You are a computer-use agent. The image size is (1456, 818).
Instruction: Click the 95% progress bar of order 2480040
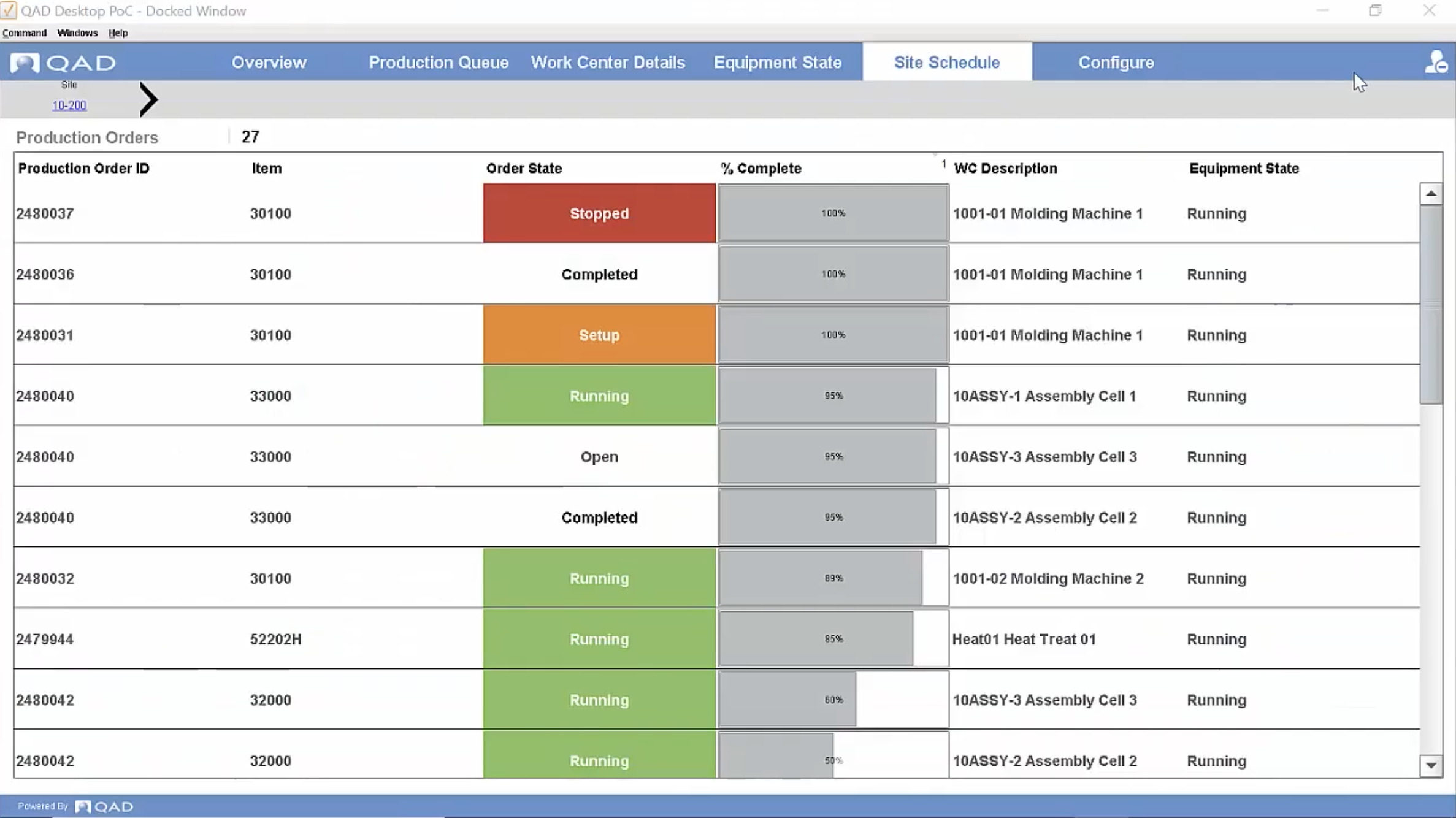pyautogui.click(x=831, y=396)
